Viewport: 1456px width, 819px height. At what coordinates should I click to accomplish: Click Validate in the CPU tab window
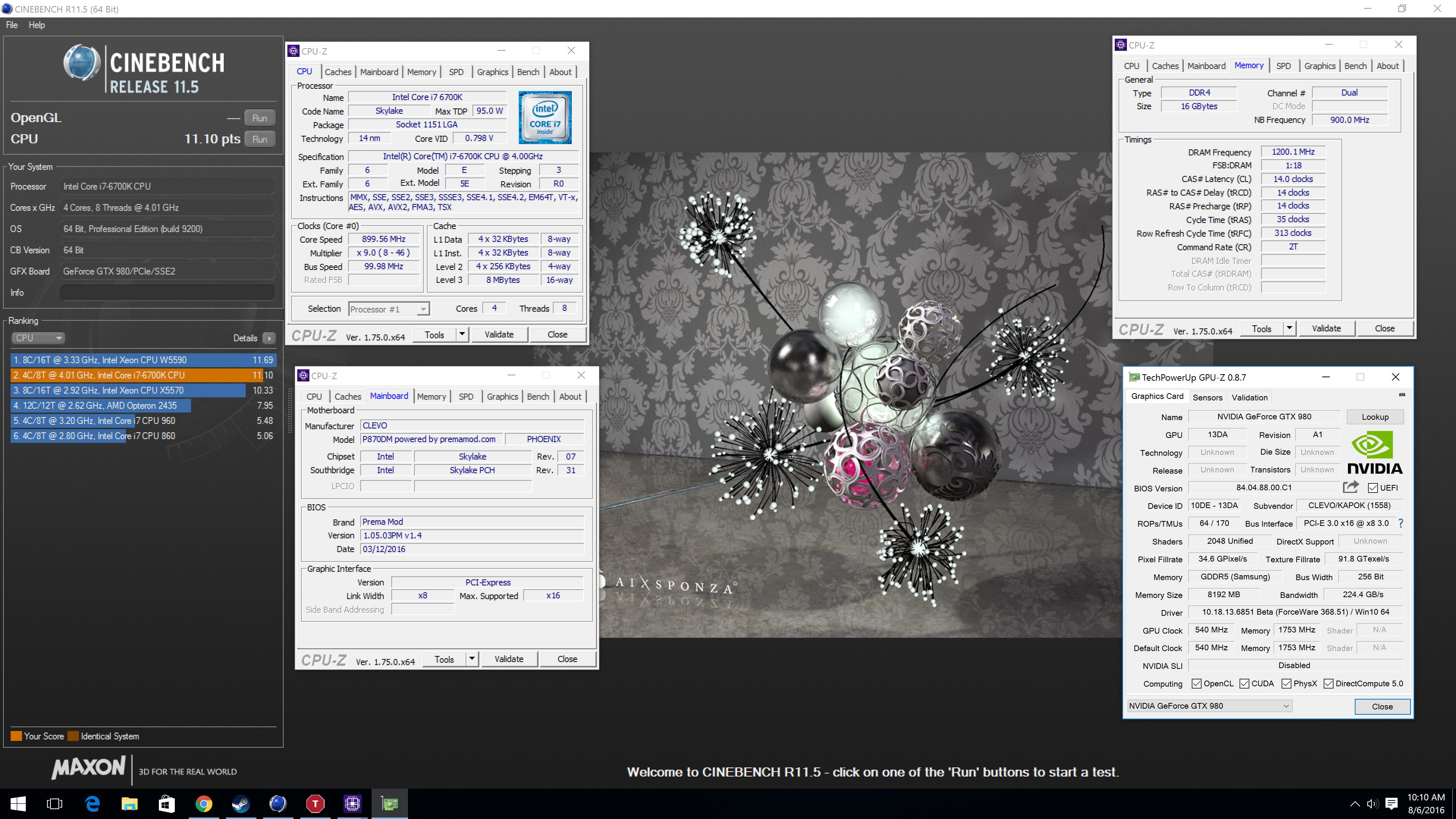click(x=499, y=334)
